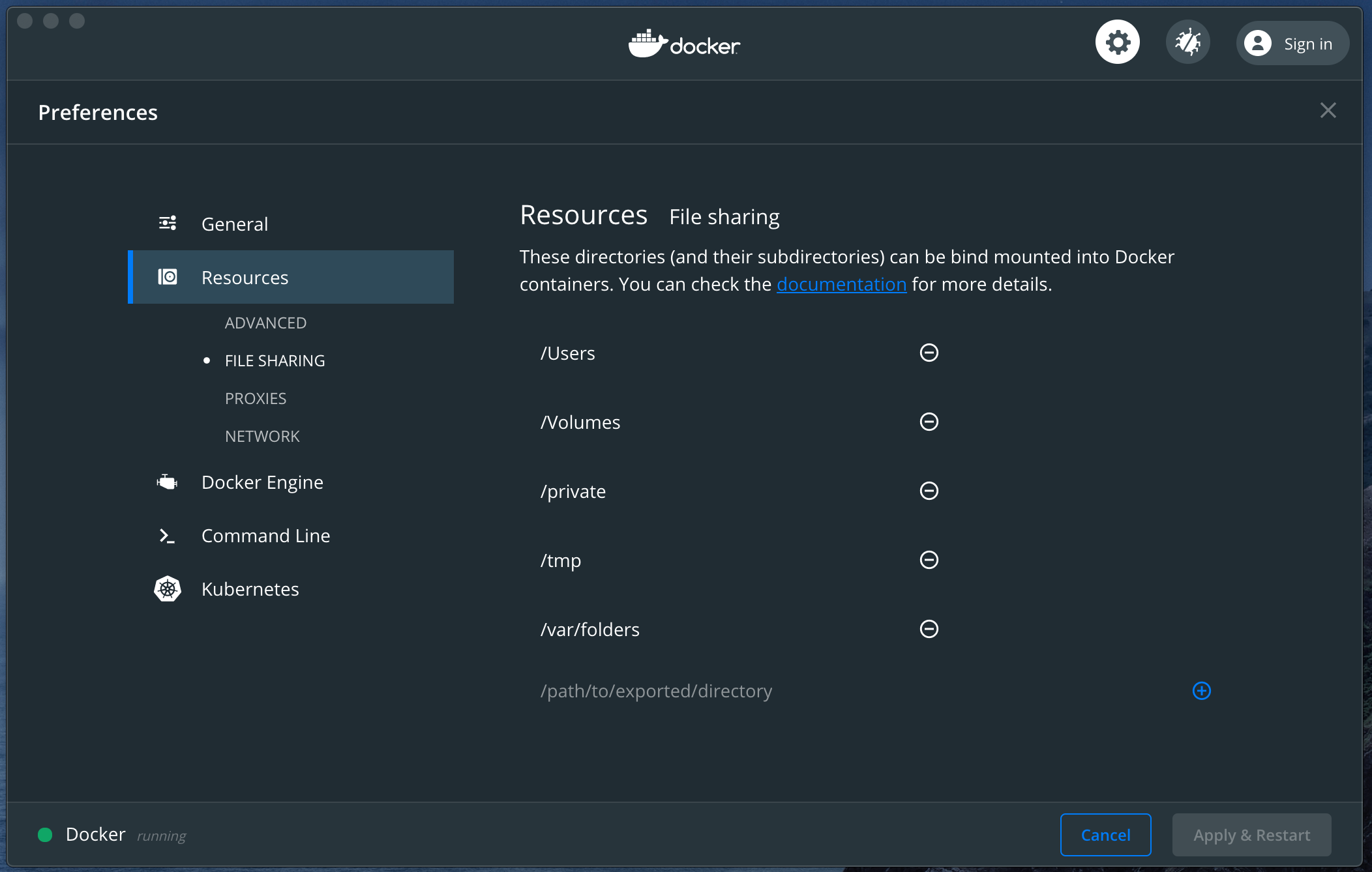Select the Resources section in sidebar
Viewport: 1372px width, 872px height.
[x=245, y=278]
